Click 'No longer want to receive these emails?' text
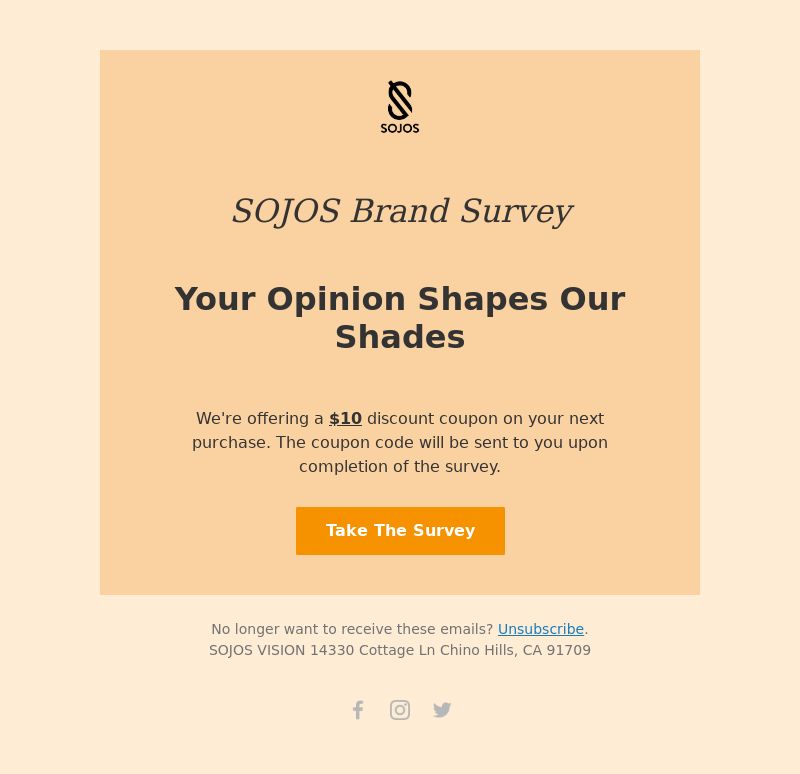This screenshot has width=800, height=774. 352,629
